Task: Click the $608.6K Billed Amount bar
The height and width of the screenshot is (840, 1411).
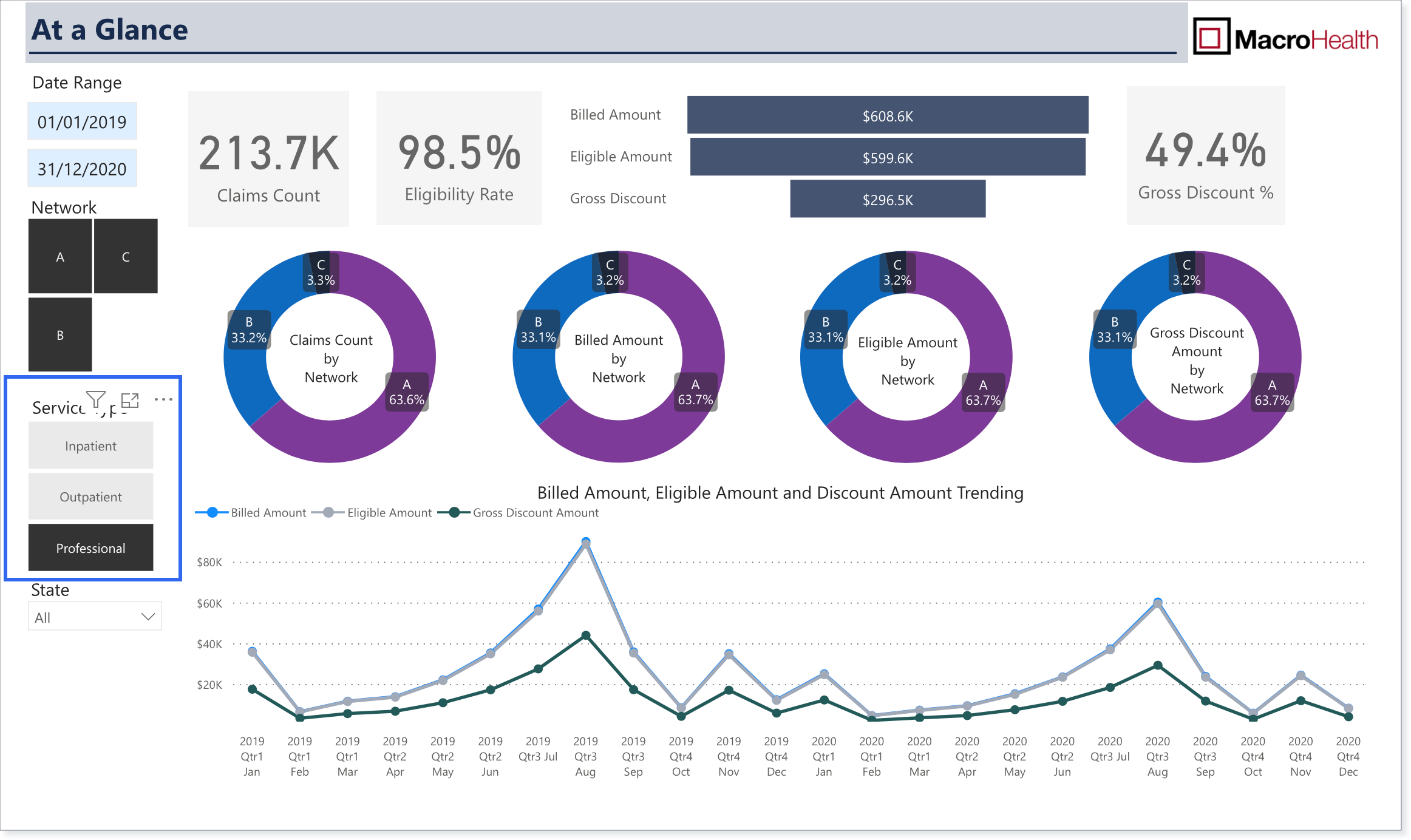Action: coord(888,115)
